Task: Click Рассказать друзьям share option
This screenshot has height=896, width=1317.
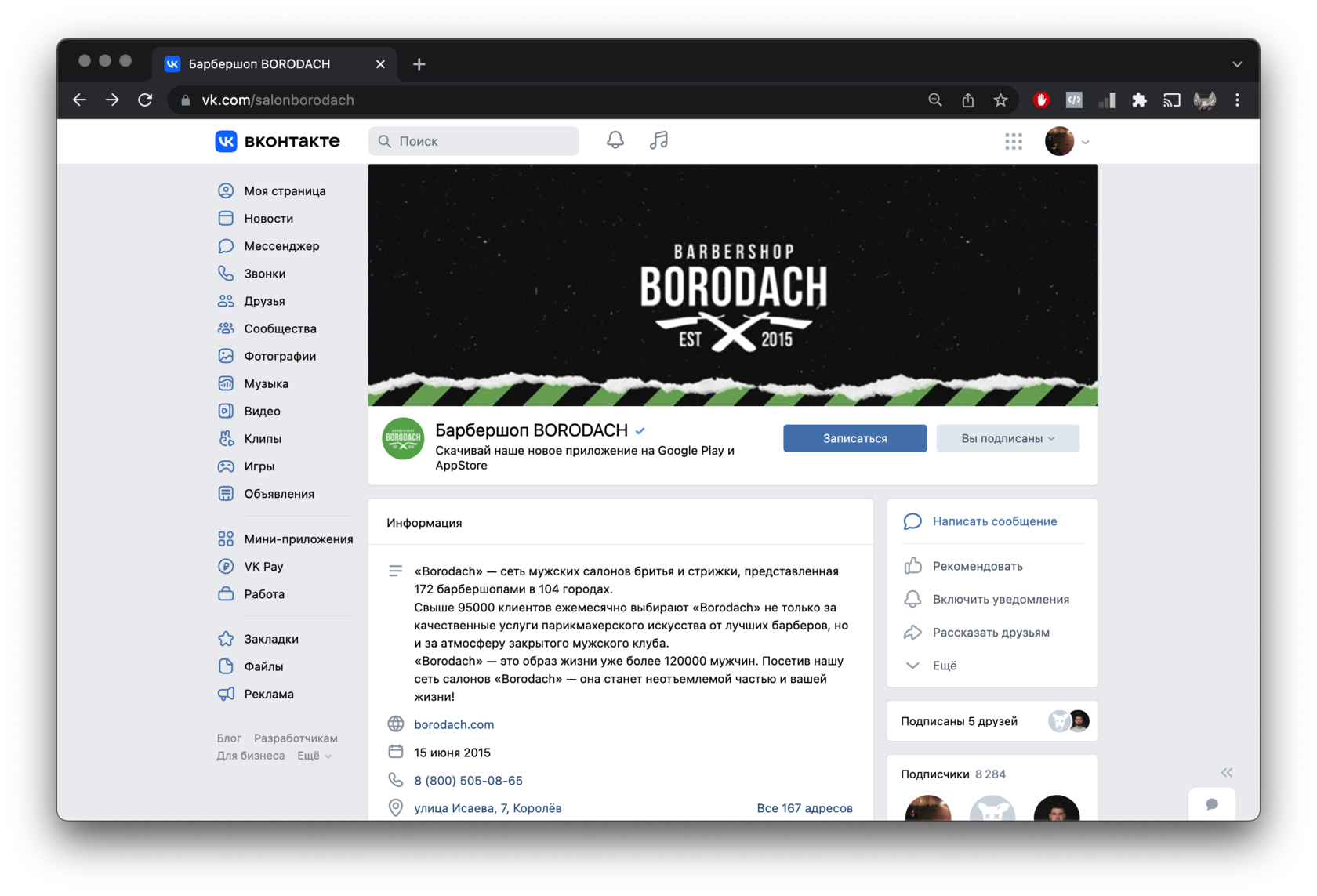Action: click(991, 633)
